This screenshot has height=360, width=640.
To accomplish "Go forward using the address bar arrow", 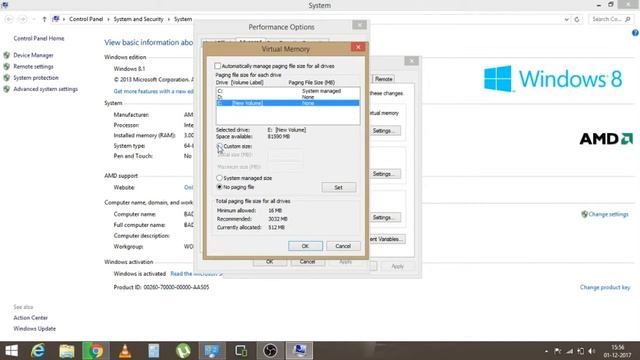I will tap(23, 19).
